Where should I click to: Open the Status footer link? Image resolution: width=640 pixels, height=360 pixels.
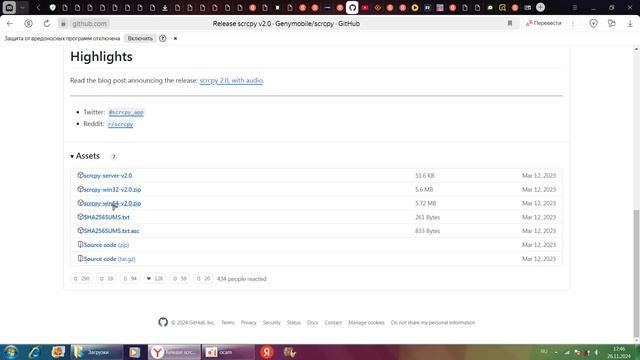coord(293,322)
